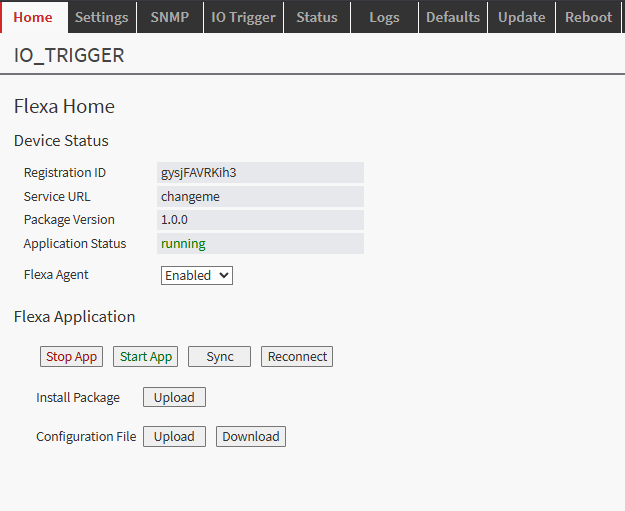Click the Registration ID value field

tap(260, 173)
